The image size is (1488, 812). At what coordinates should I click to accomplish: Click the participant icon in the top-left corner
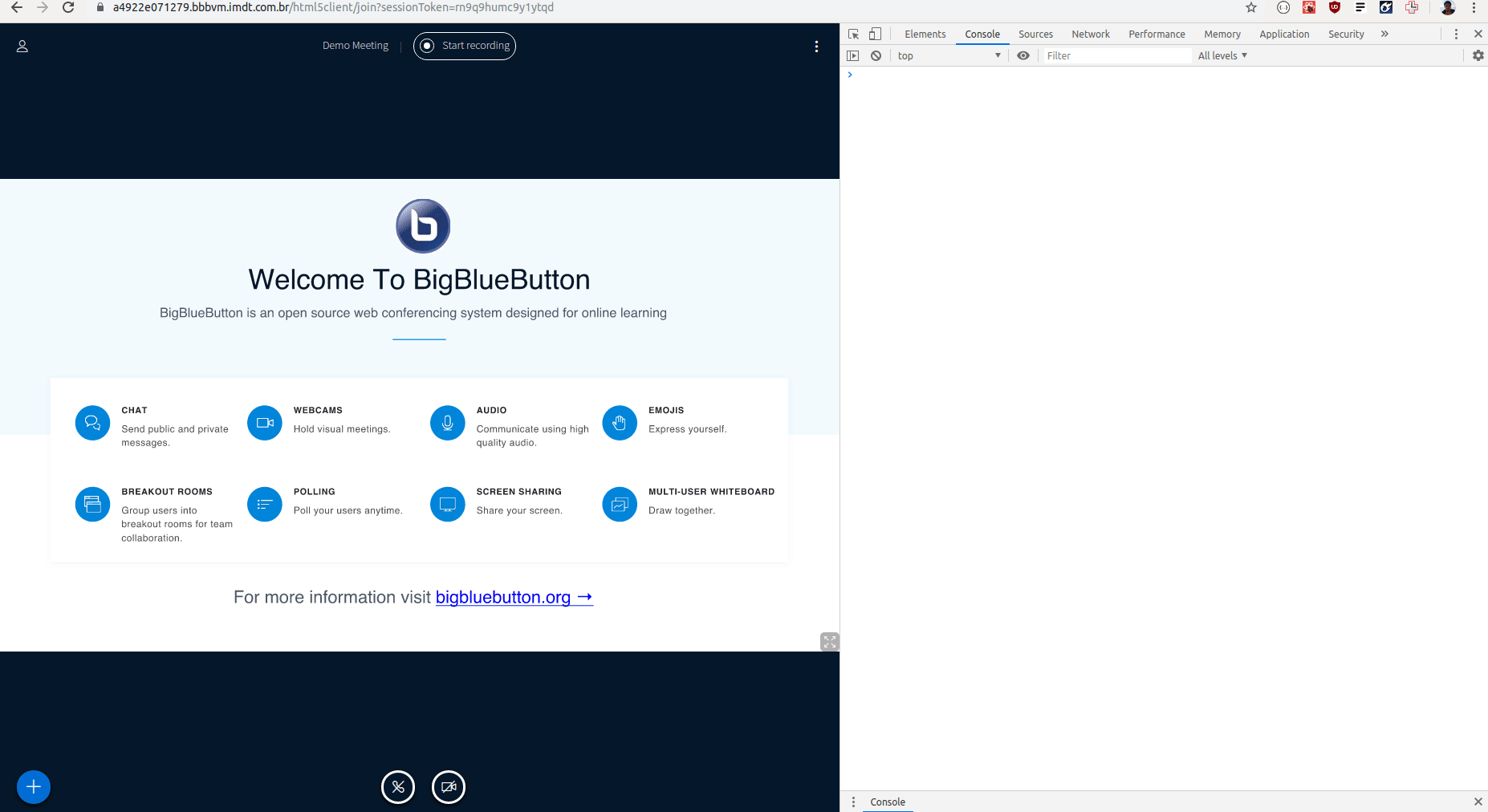click(22, 46)
